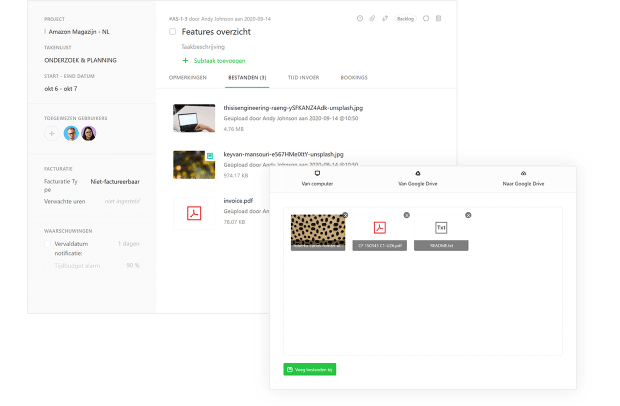Click the Subtaak toevoegen link
This screenshot has width=620, height=406.
click(219, 60)
